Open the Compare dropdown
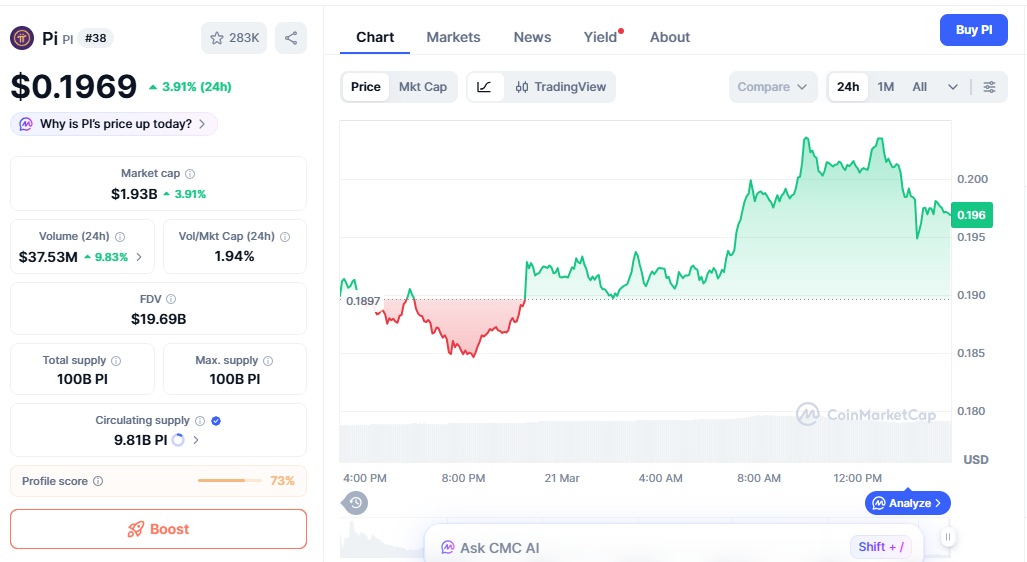Image resolution: width=1027 pixels, height=562 pixels. (773, 87)
